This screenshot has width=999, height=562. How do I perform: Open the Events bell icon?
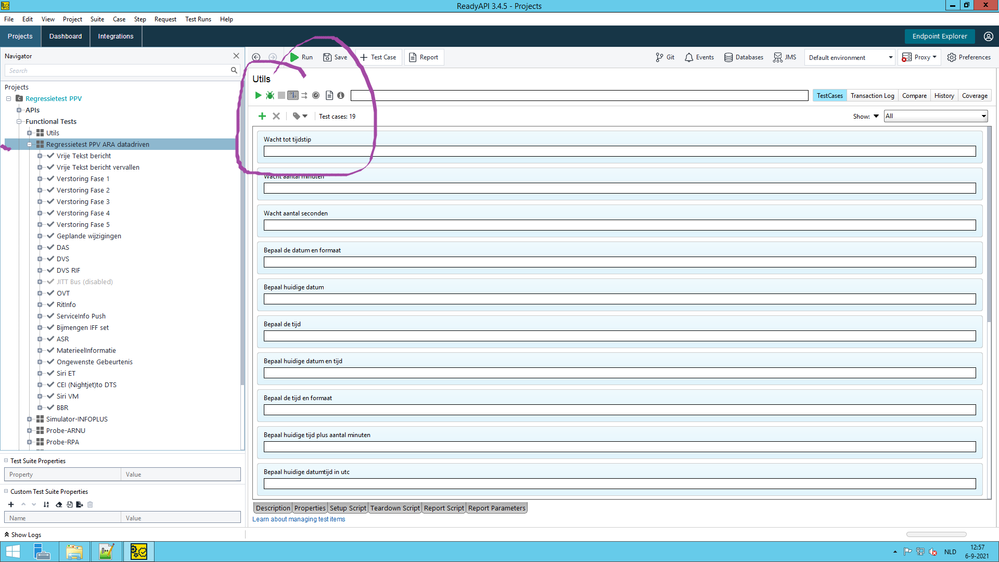coord(699,57)
